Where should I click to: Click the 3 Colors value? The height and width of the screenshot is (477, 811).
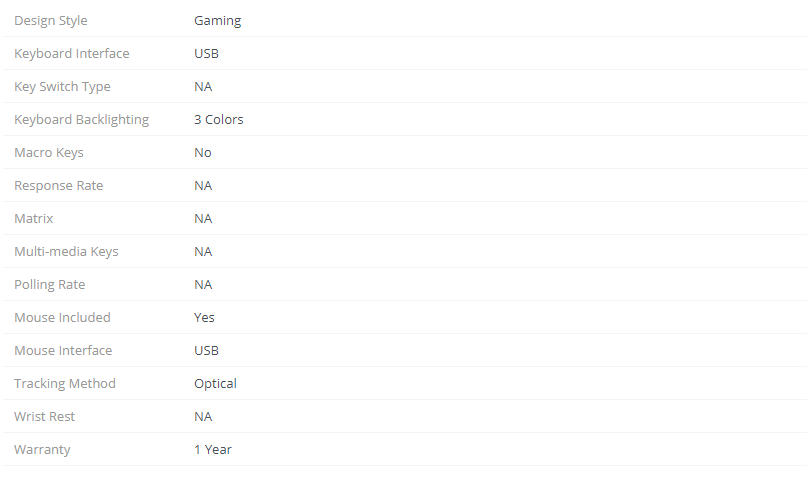[218, 120]
